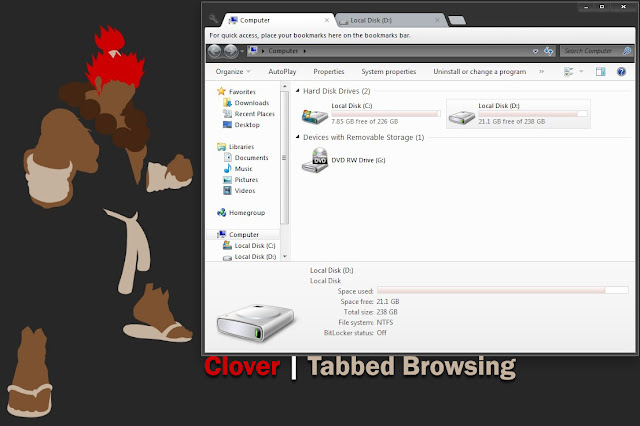This screenshot has width=640, height=426.
Task: Collapse Devices with Removable Storage group
Action: (298, 137)
